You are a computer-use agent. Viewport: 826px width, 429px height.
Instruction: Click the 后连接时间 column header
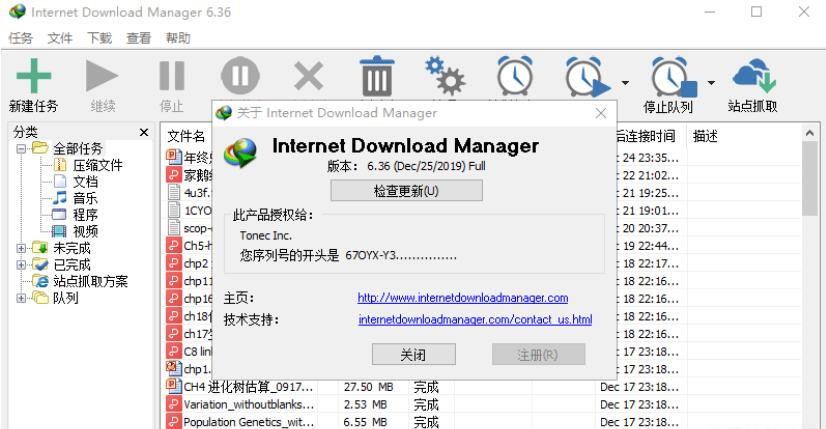click(x=645, y=136)
